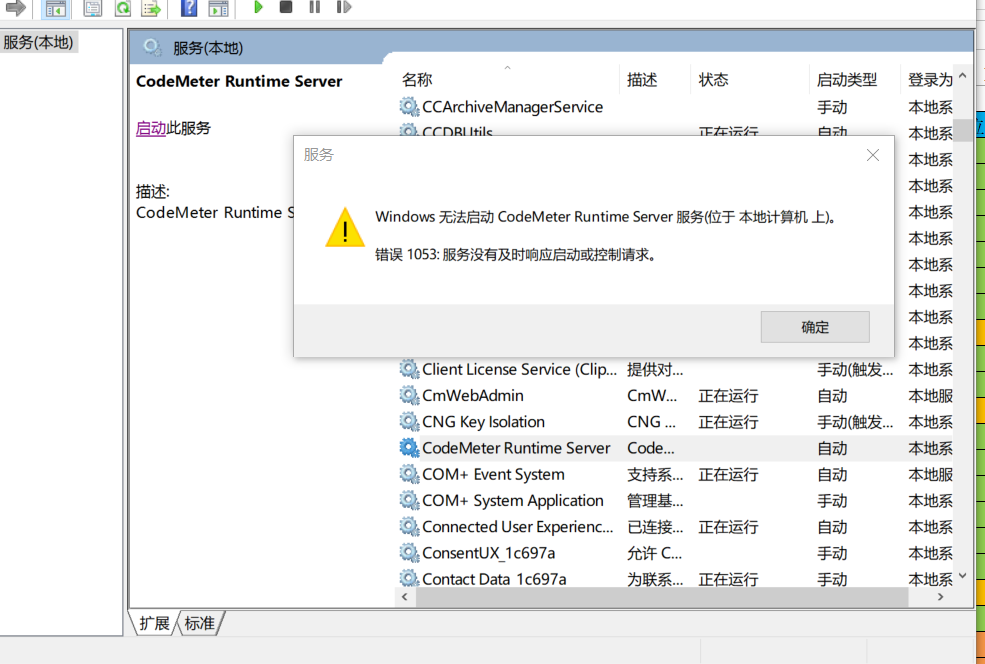This screenshot has width=985, height=664.
Task: Click the forward arrow toolbar icon
Action: tap(15, 8)
